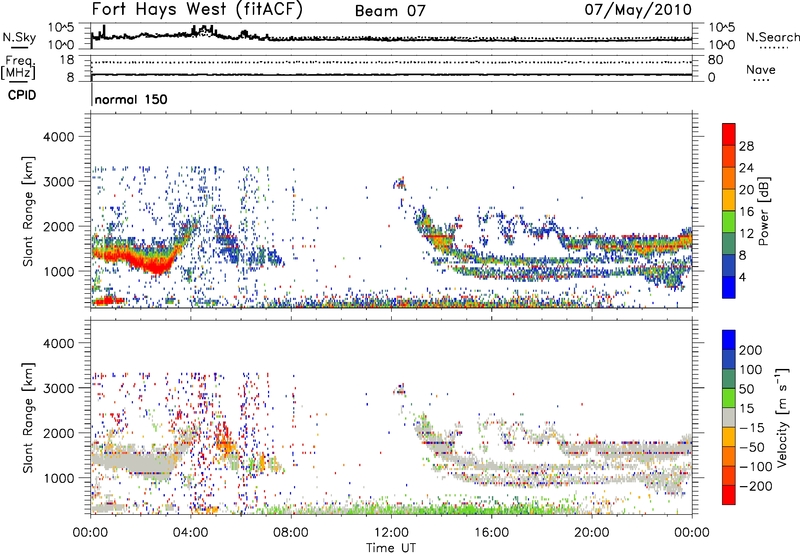
Task: Click the teal swatch on velocity colorbar
Action: (x=729, y=379)
